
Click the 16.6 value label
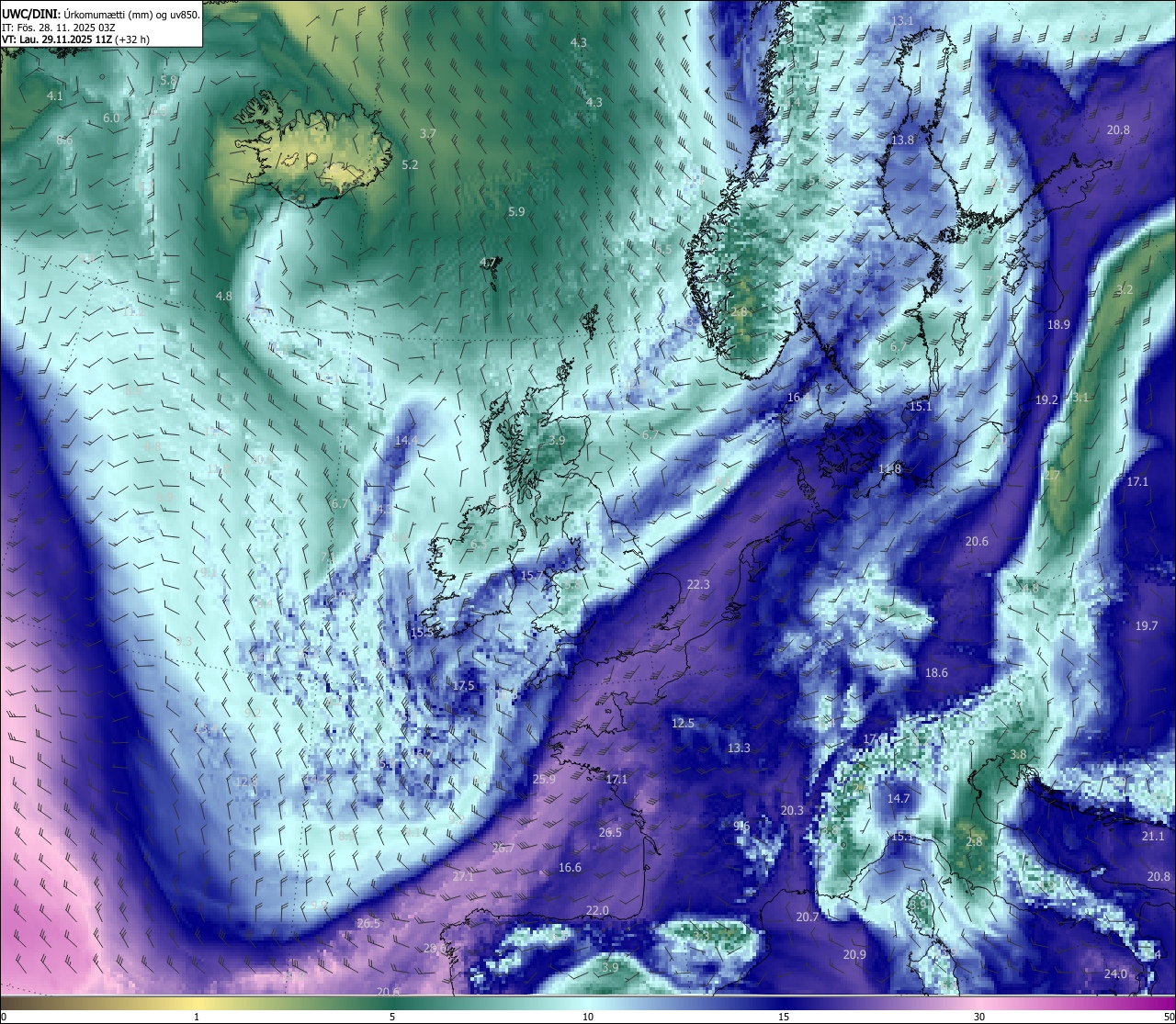point(570,868)
